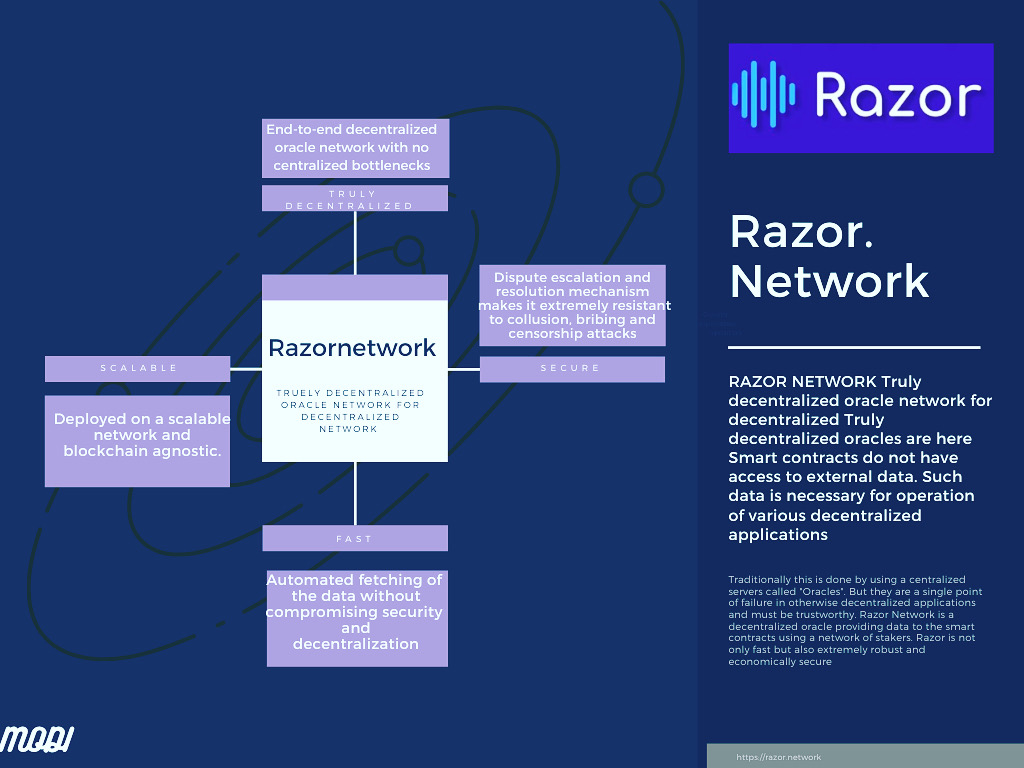Viewport: 1024px width, 768px height.
Task: Click the Razor soundwave logo icon
Action: 763,94
